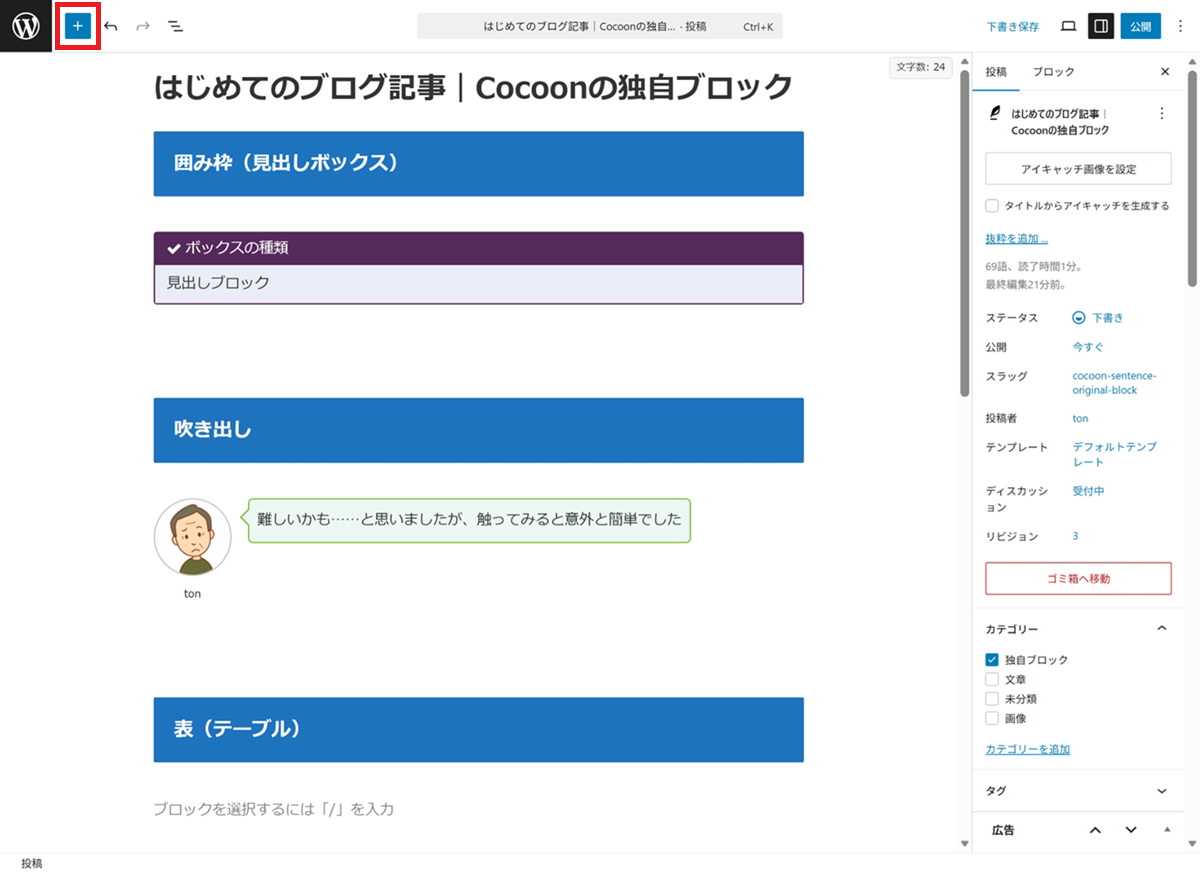The image size is (1200, 872).
Task: Open post actions three-dot menu
Action: click(x=1161, y=114)
